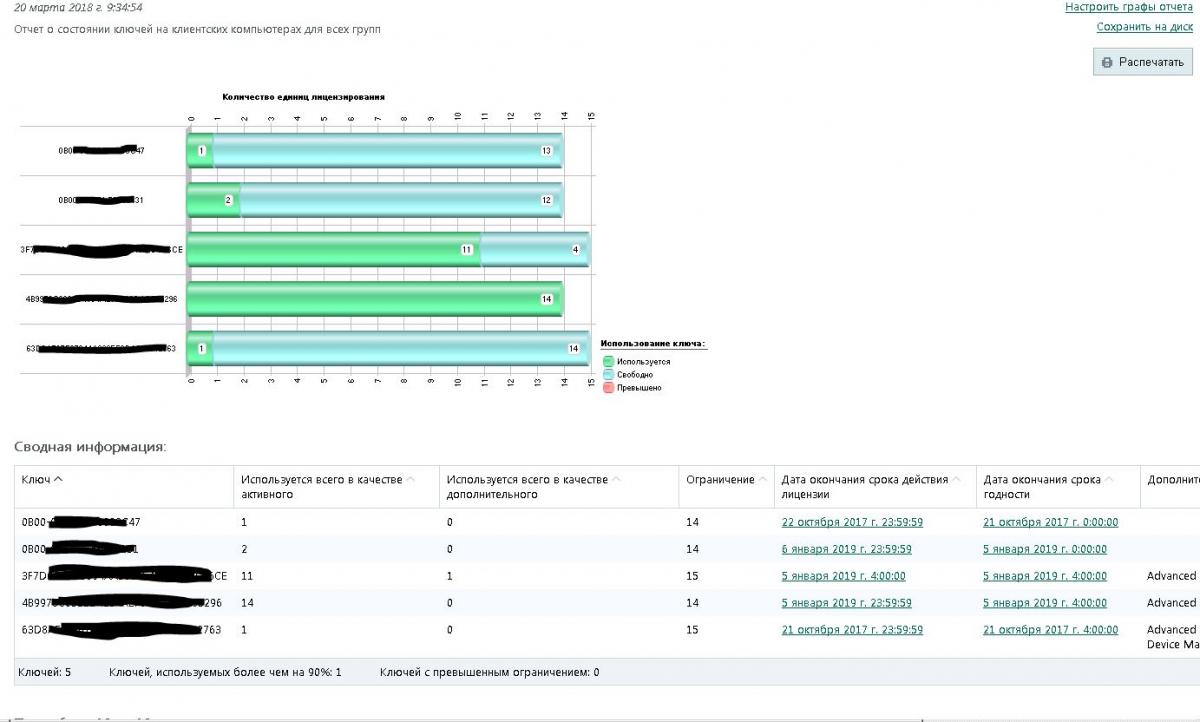Click Ключей с превышенным ограничением: 0 text

[490, 672]
